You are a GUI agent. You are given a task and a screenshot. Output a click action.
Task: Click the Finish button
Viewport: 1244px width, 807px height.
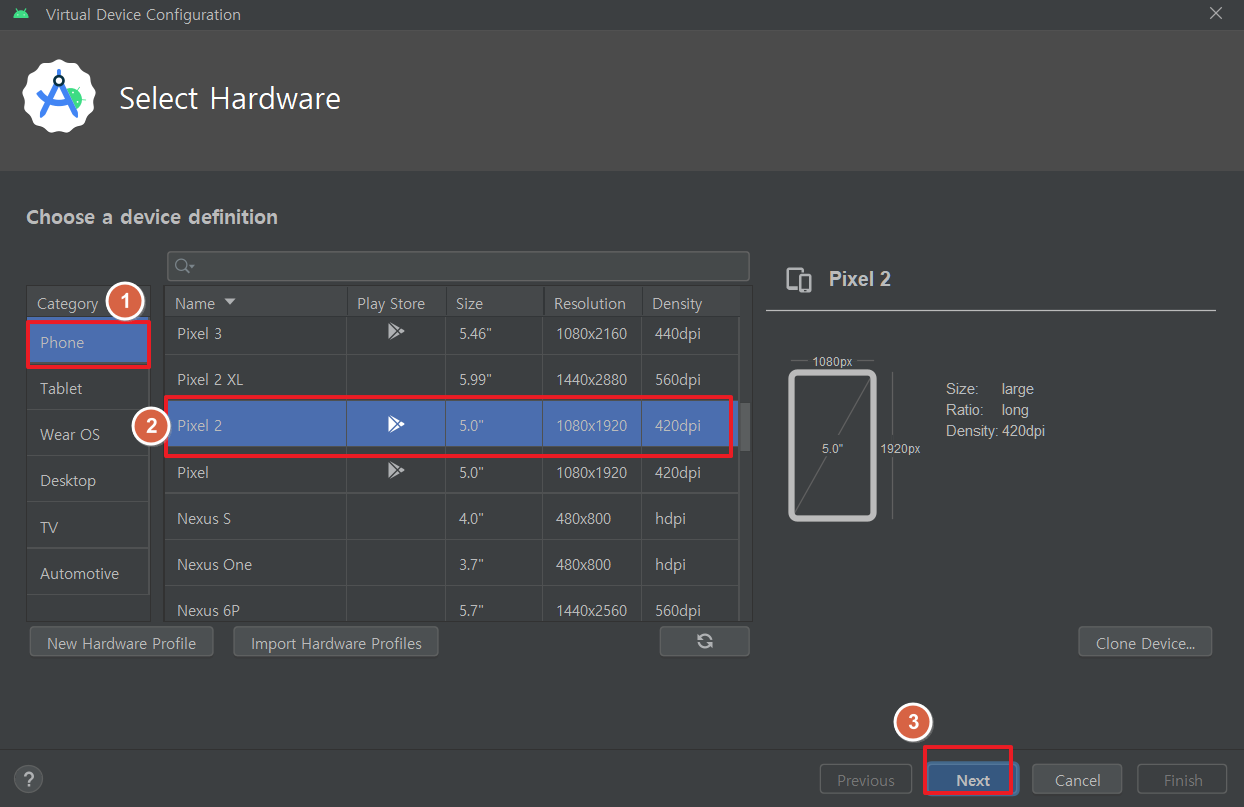[1183, 780]
